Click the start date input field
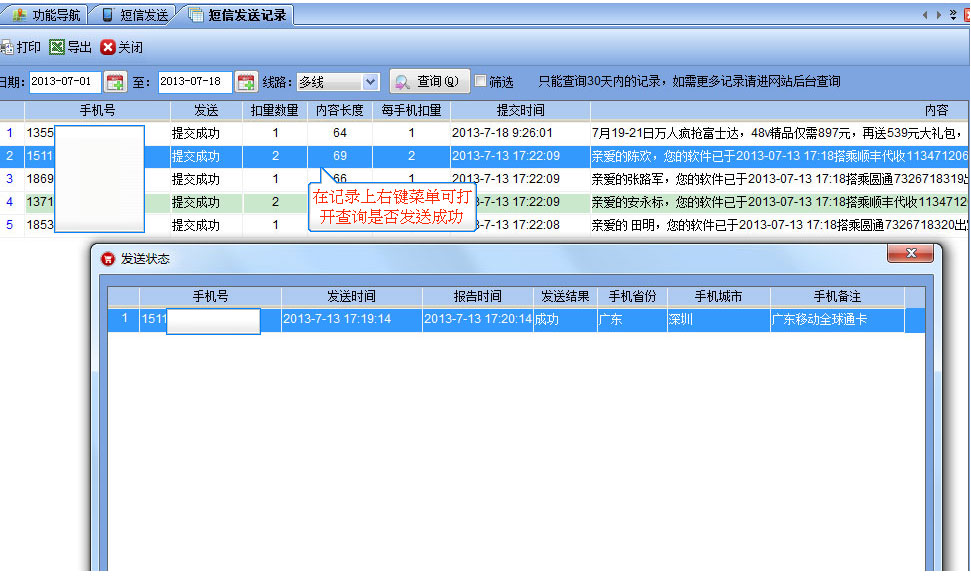This screenshot has width=971, height=581. click(x=64, y=82)
